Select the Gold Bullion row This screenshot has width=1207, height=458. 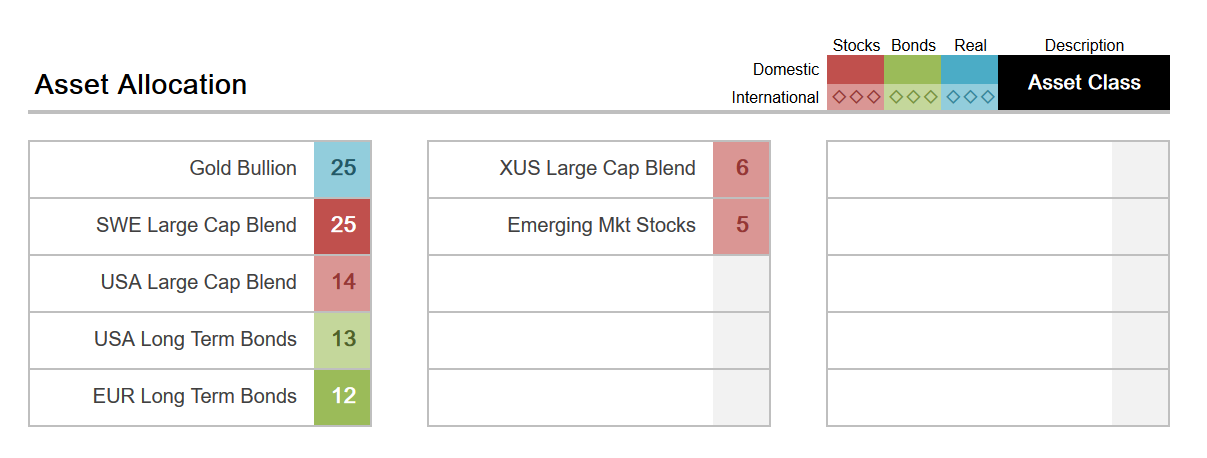200,169
